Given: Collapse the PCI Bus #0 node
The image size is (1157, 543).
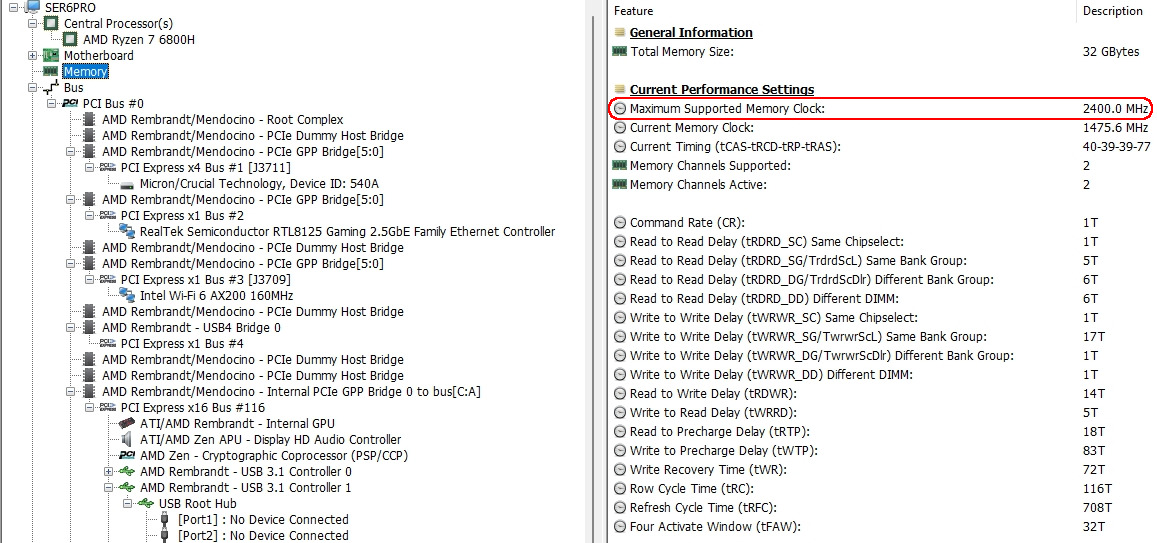Looking at the screenshot, I should click(51, 103).
